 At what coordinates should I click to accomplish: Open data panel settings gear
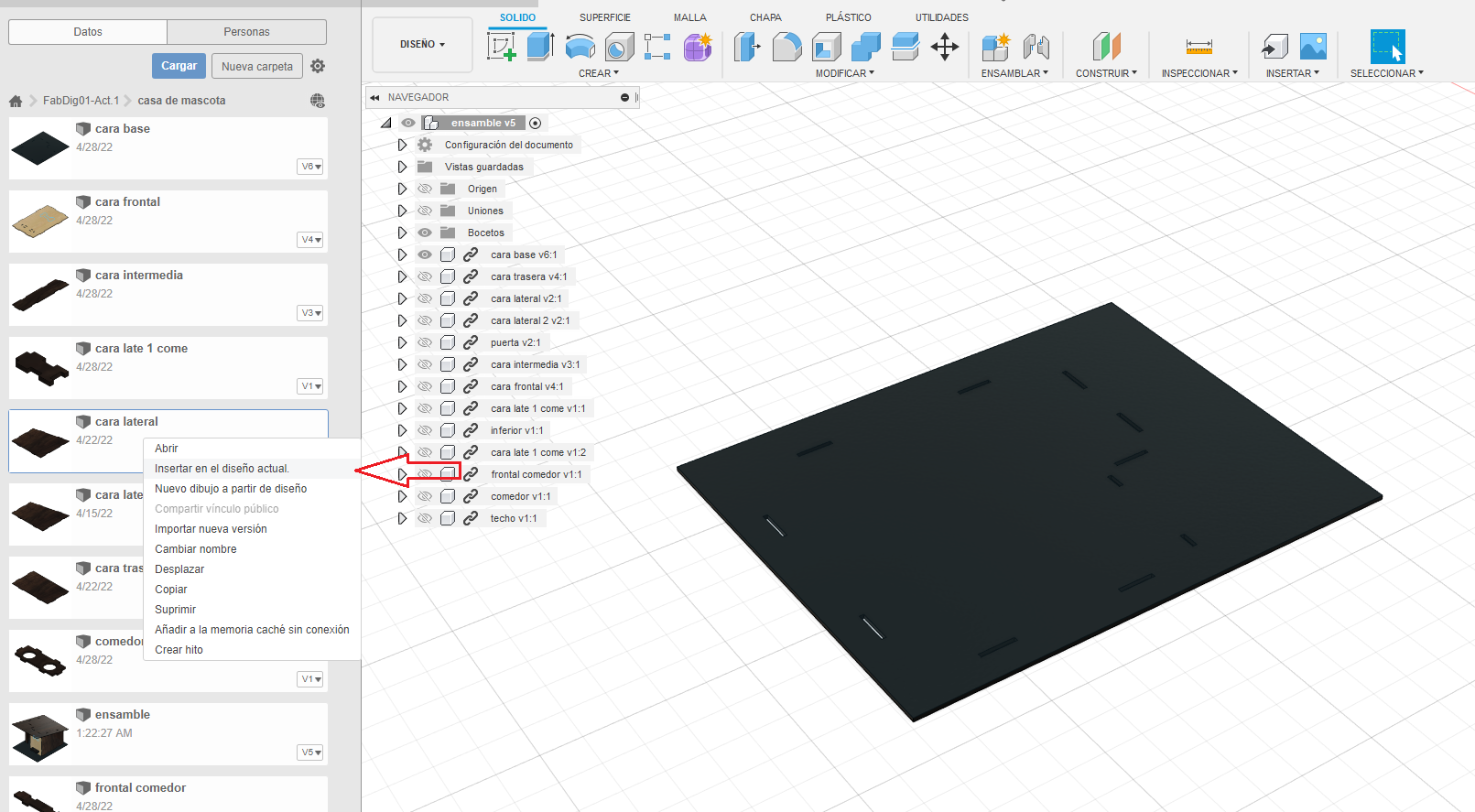click(318, 66)
